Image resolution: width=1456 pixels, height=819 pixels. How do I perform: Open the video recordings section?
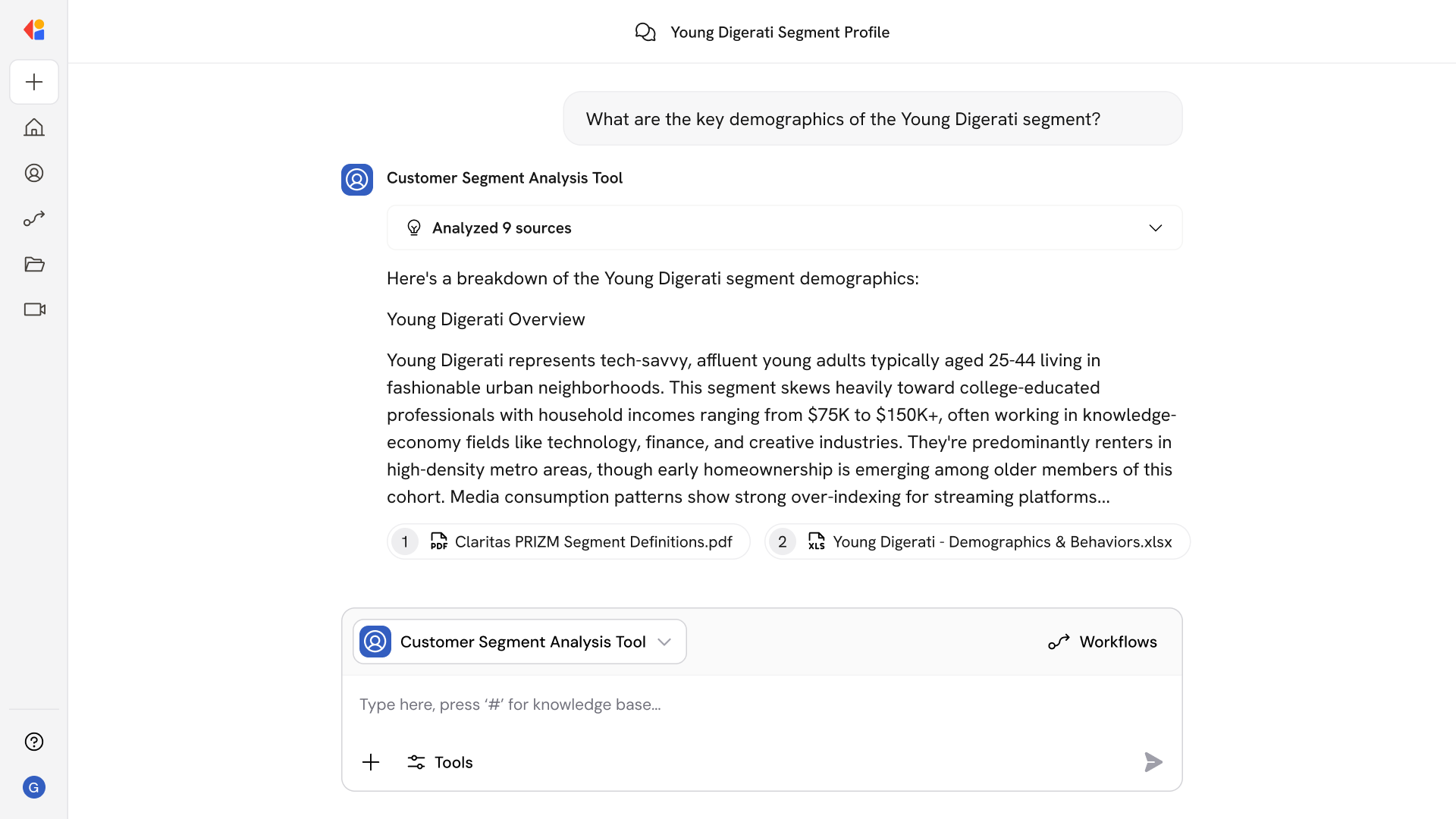coord(34,309)
